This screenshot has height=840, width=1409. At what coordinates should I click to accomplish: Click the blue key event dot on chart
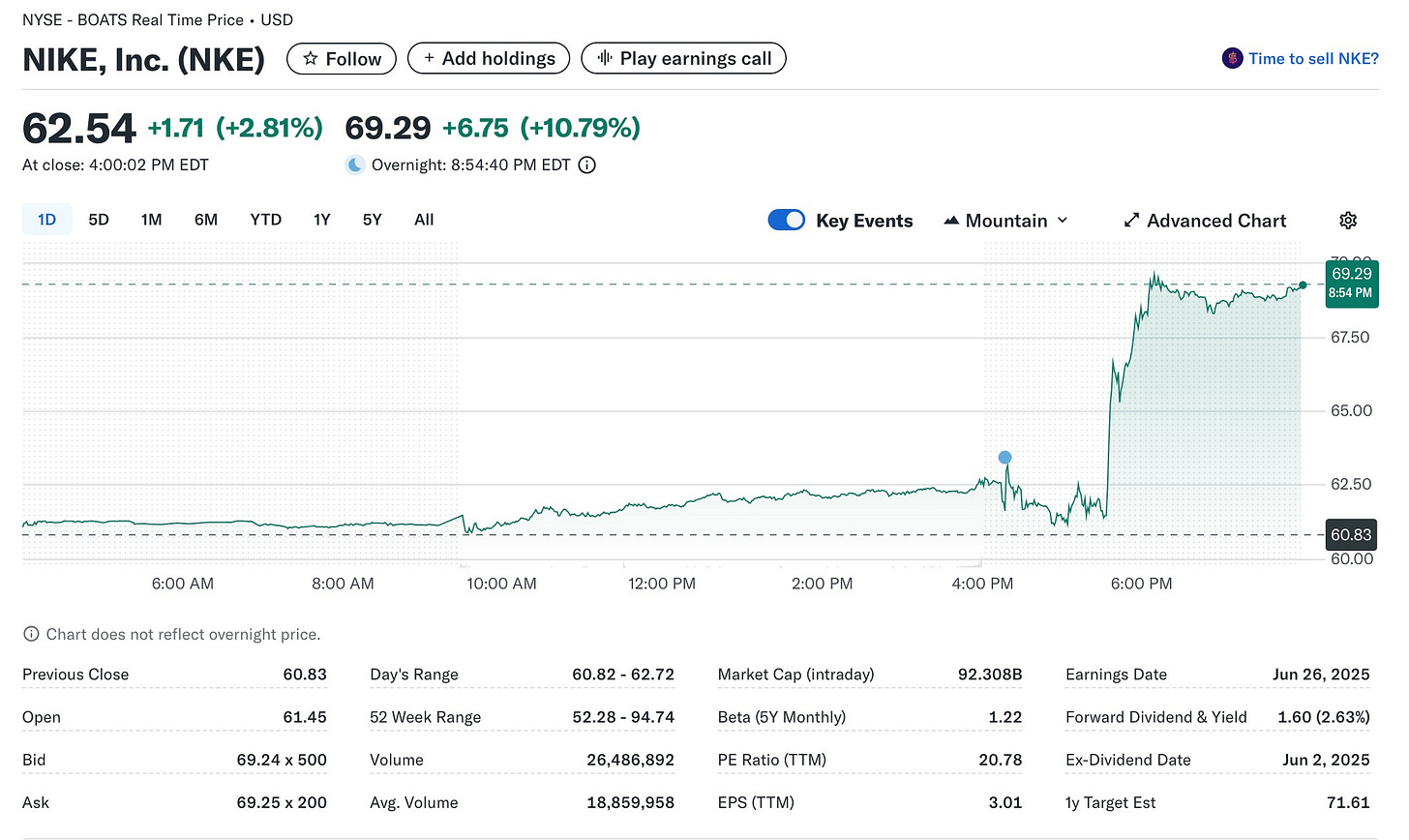[1004, 457]
